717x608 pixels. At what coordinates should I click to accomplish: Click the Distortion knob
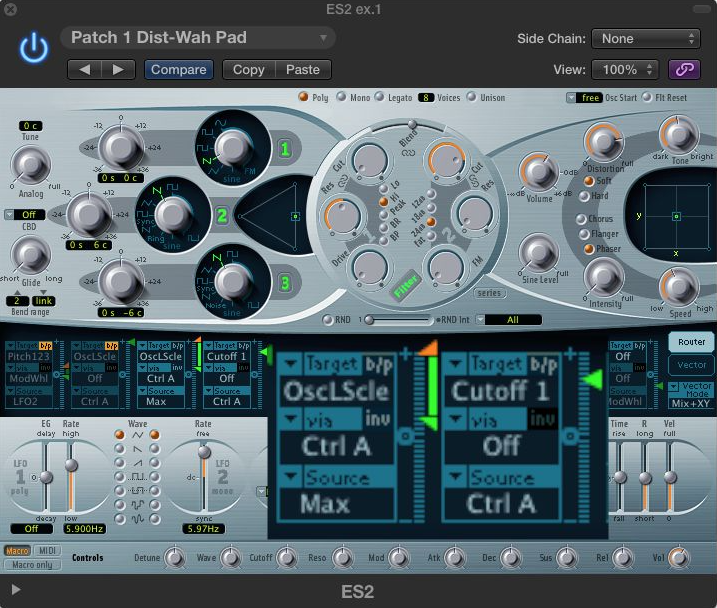(x=604, y=141)
